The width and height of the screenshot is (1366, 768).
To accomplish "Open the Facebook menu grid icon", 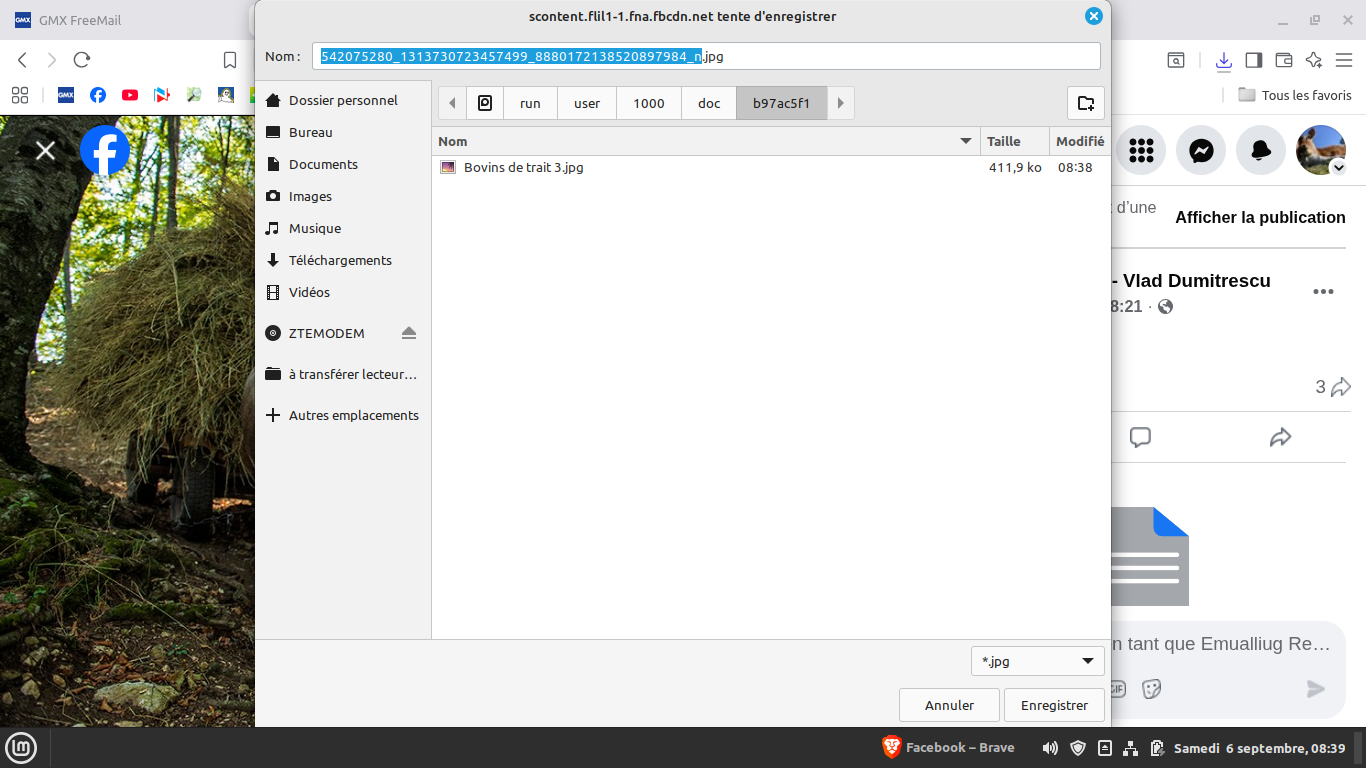I will click(1141, 150).
